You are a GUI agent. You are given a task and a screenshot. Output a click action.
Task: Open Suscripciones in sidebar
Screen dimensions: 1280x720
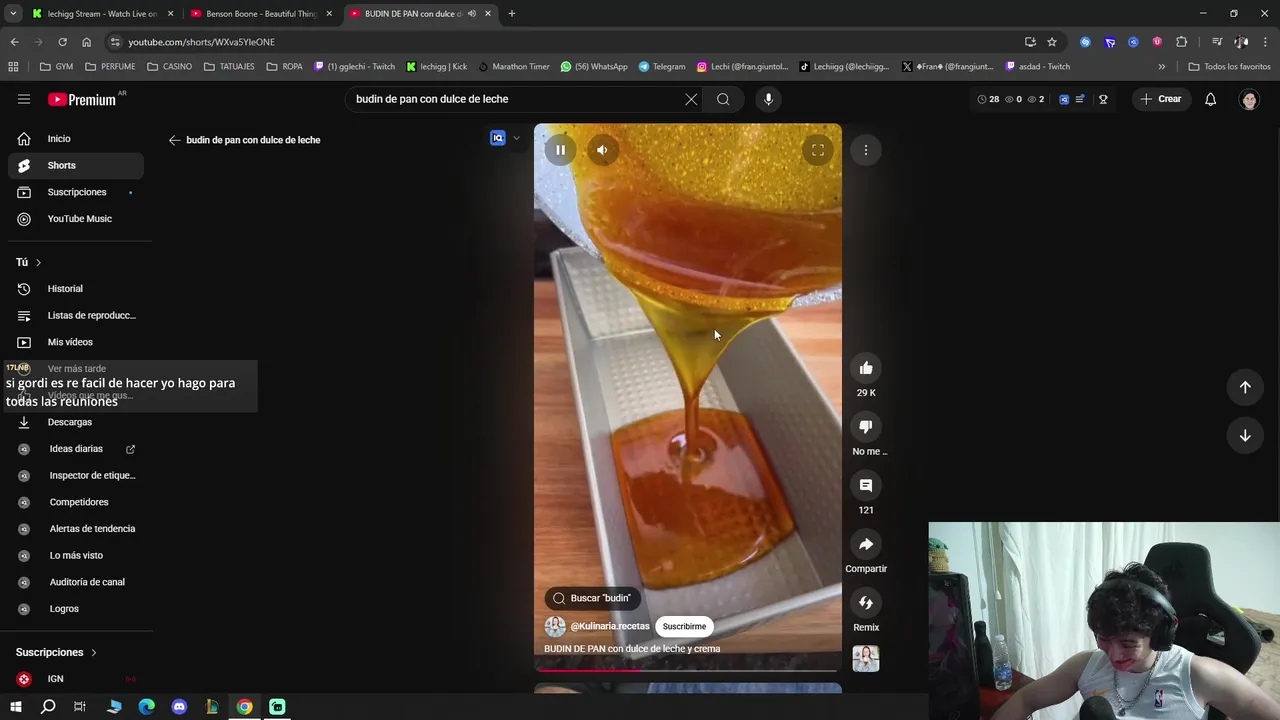tap(76, 192)
